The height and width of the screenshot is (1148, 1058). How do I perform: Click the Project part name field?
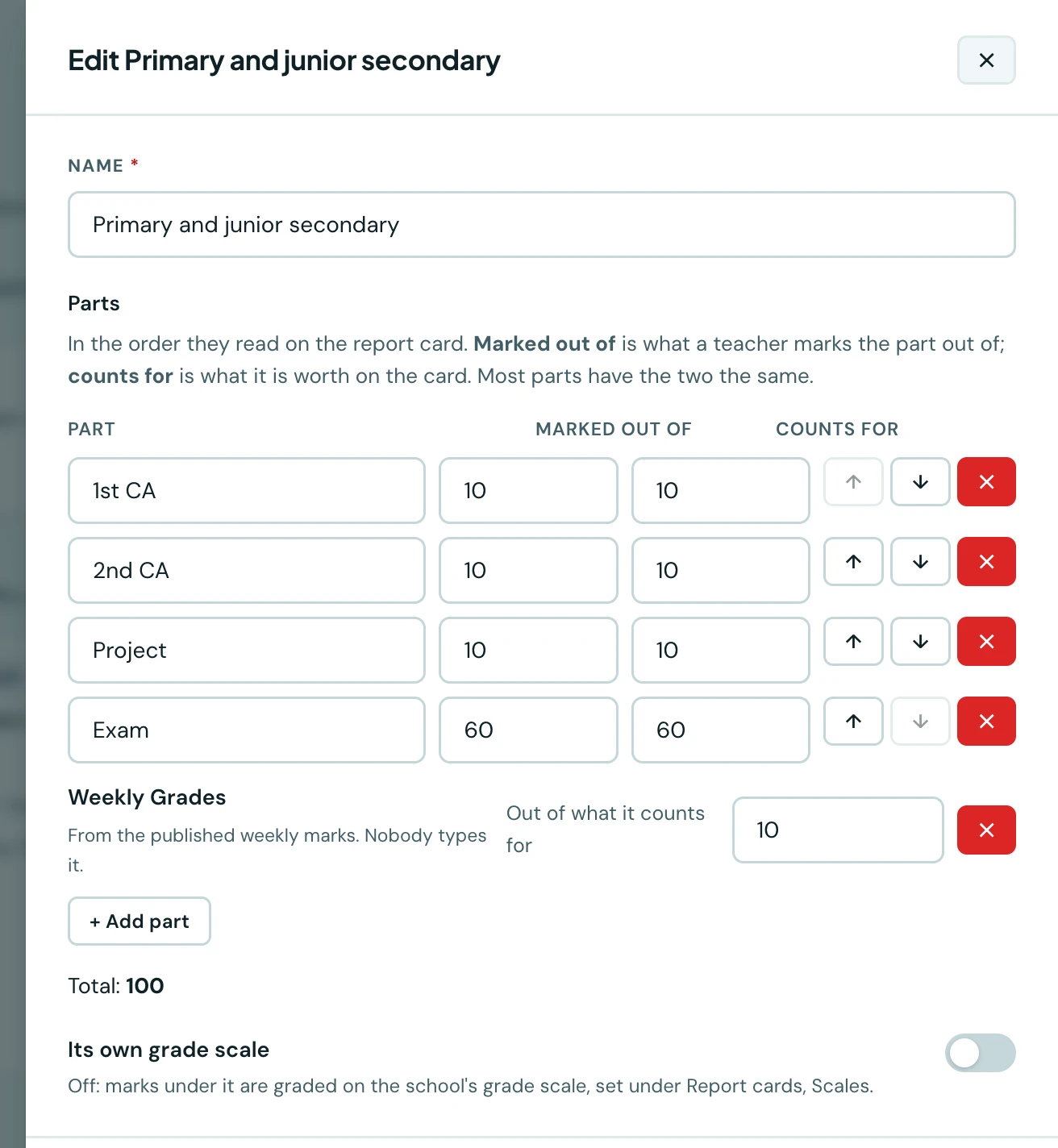pyautogui.click(x=247, y=651)
